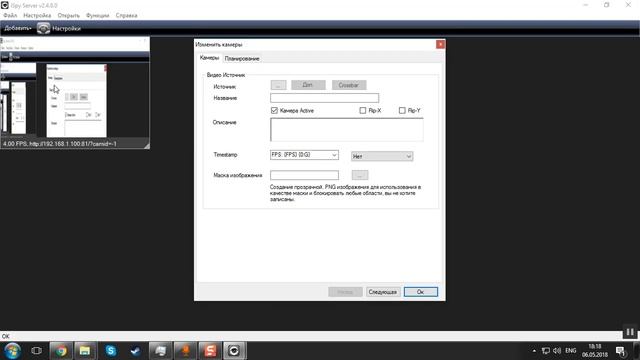Close the Изменить камеры dialog
The image size is (640, 360).
point(440,44)
